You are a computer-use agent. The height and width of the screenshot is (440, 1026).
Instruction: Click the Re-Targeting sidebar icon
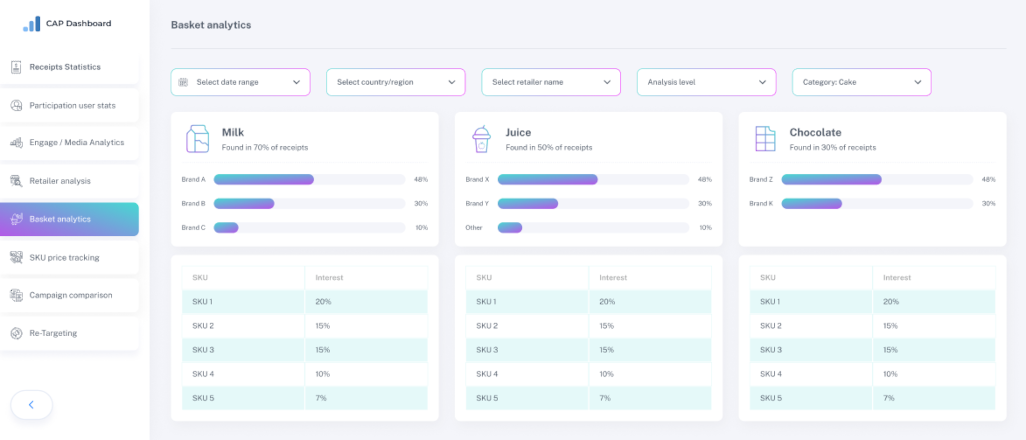(x=17, y=333)
